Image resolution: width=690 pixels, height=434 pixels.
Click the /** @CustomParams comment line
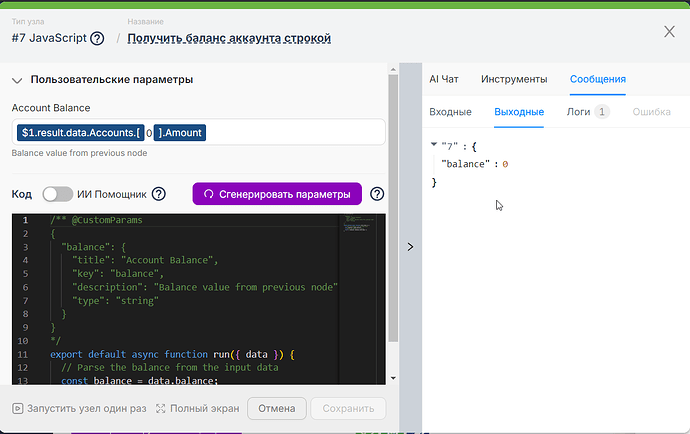coord(96,220)
